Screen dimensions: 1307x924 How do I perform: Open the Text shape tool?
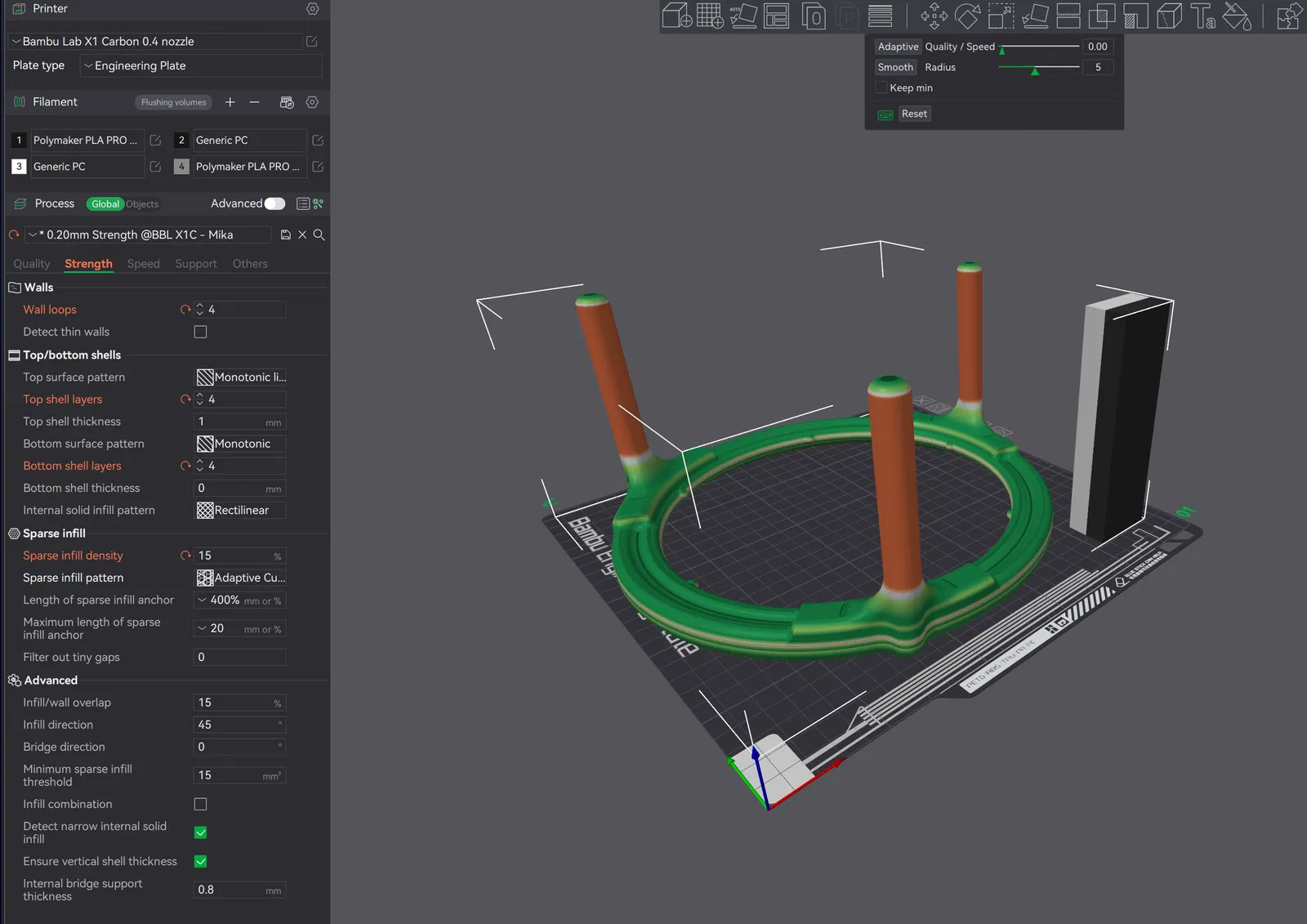click(1202, 16)
